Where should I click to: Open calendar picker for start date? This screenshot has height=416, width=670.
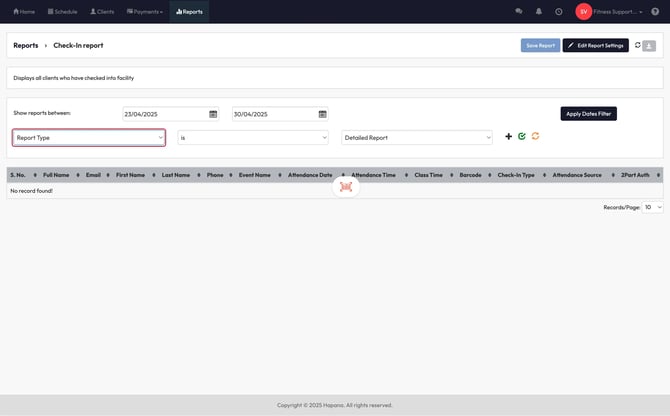click(x=213, y=114)
